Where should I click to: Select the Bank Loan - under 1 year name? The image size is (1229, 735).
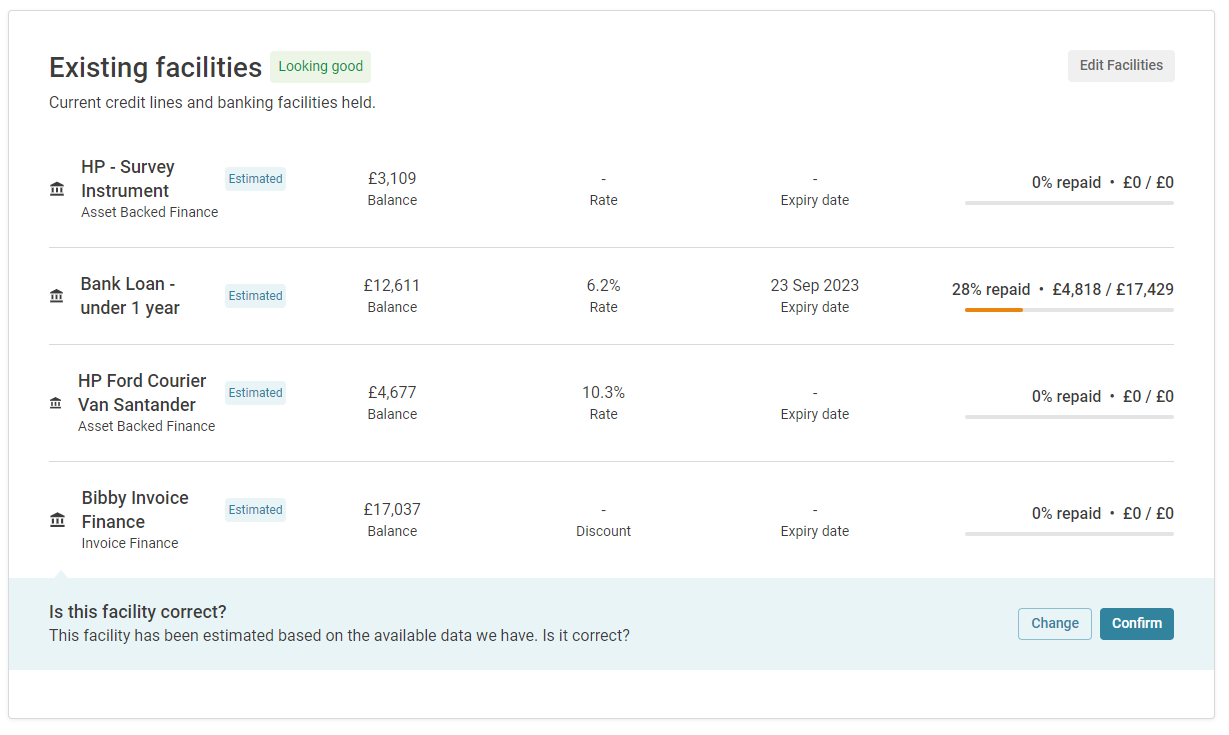(130, 296)
